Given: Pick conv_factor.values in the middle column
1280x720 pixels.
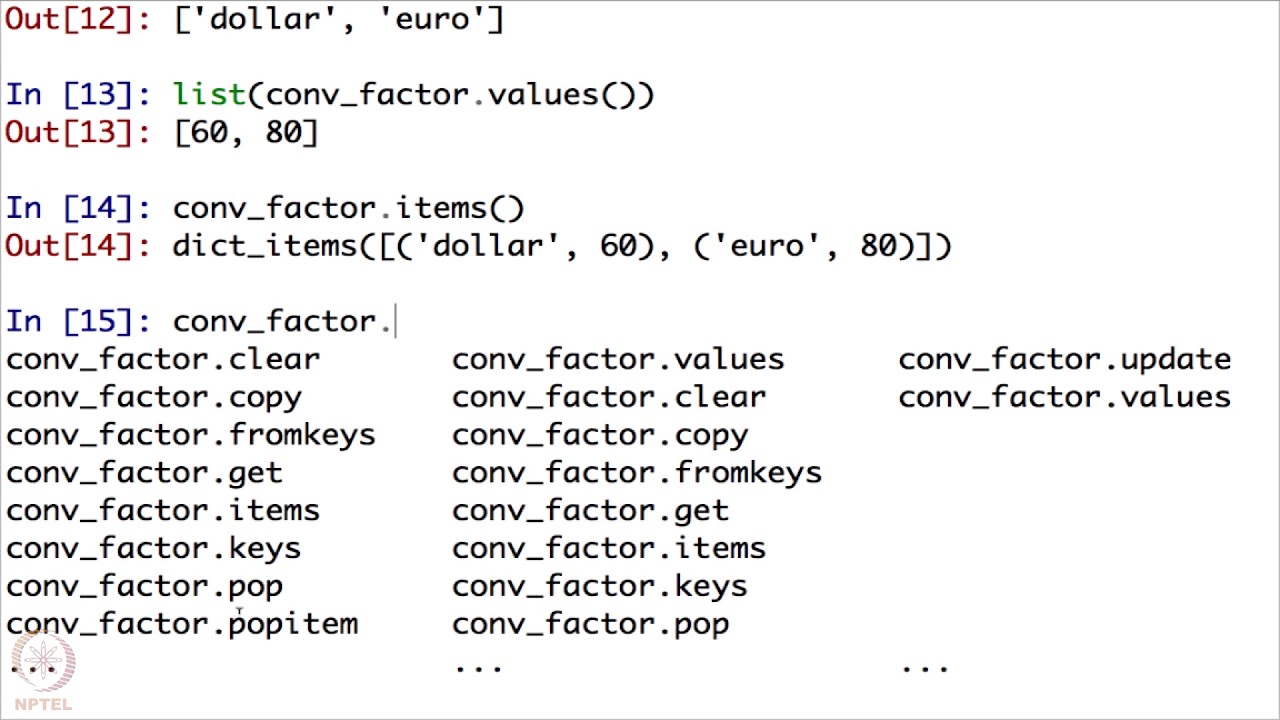Looking at the screenshot, I should tap(618, 360).
